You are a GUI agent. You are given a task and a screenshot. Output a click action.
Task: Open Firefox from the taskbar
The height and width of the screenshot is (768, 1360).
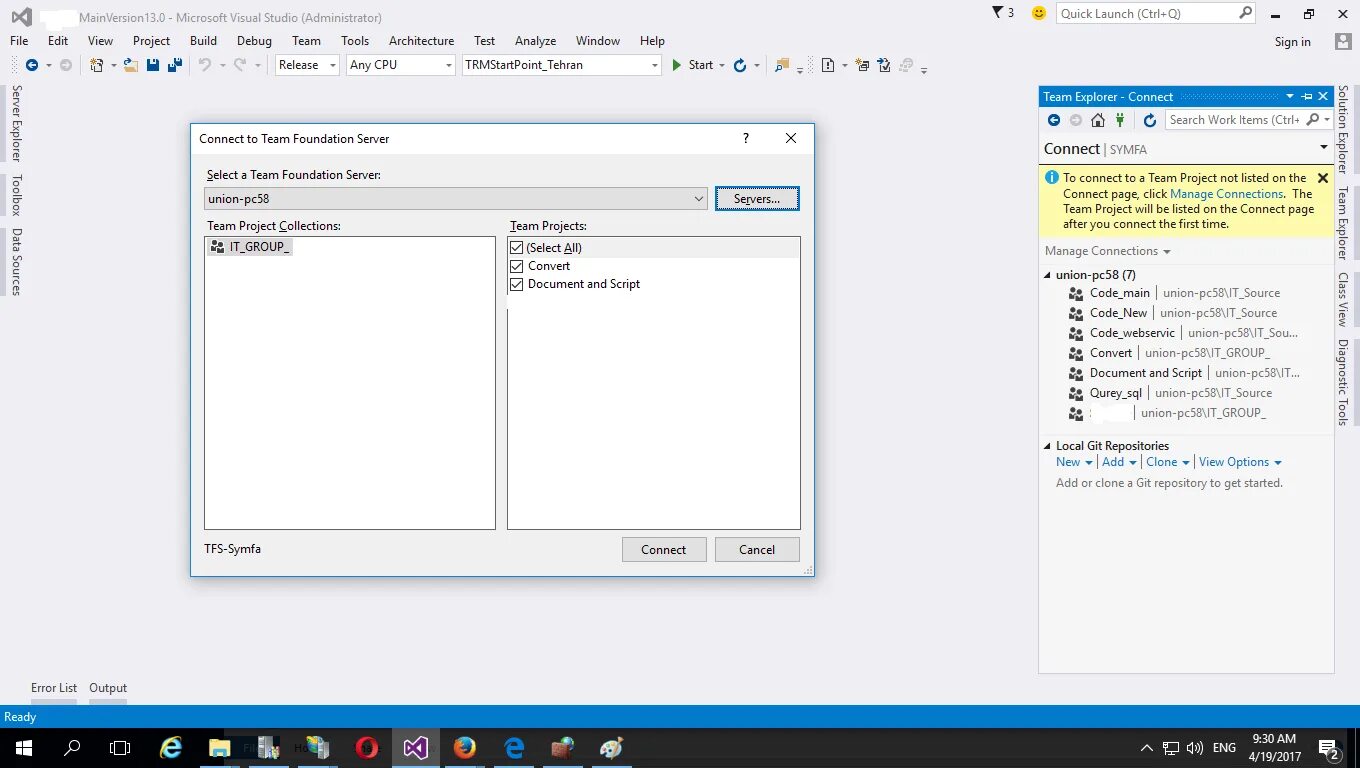click(x=465, y=747)
